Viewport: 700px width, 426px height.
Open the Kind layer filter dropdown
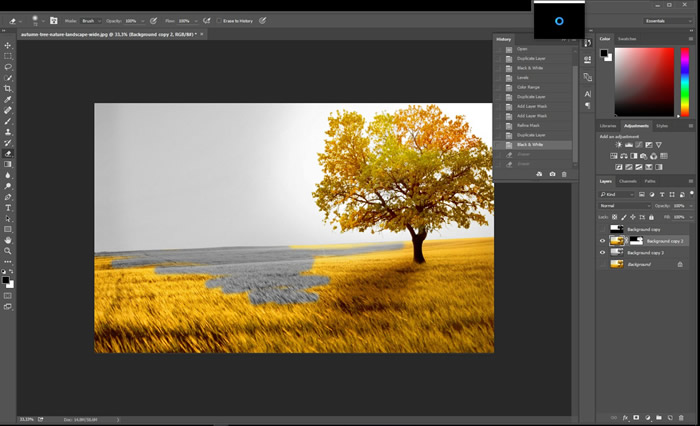[617, 194]
